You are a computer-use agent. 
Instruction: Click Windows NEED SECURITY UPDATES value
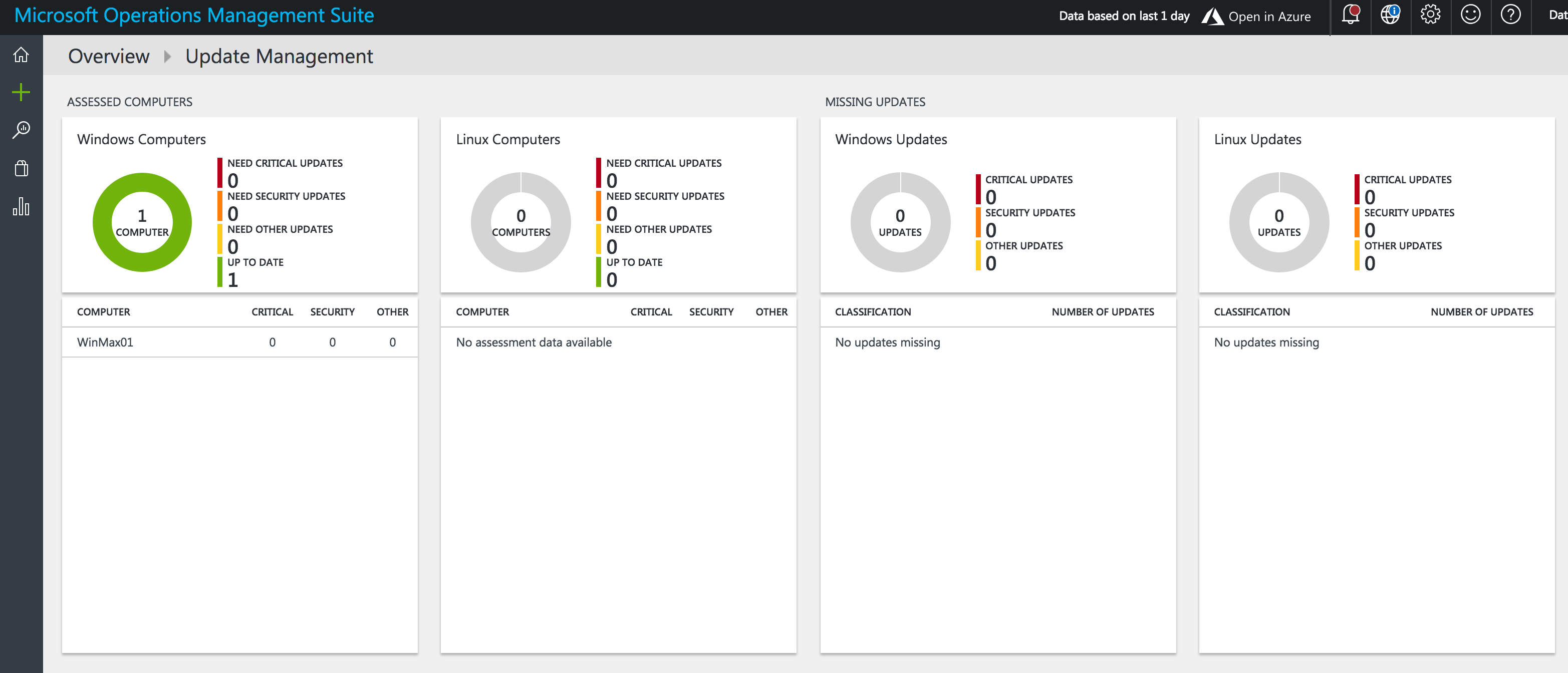click(x=232, y=214)
